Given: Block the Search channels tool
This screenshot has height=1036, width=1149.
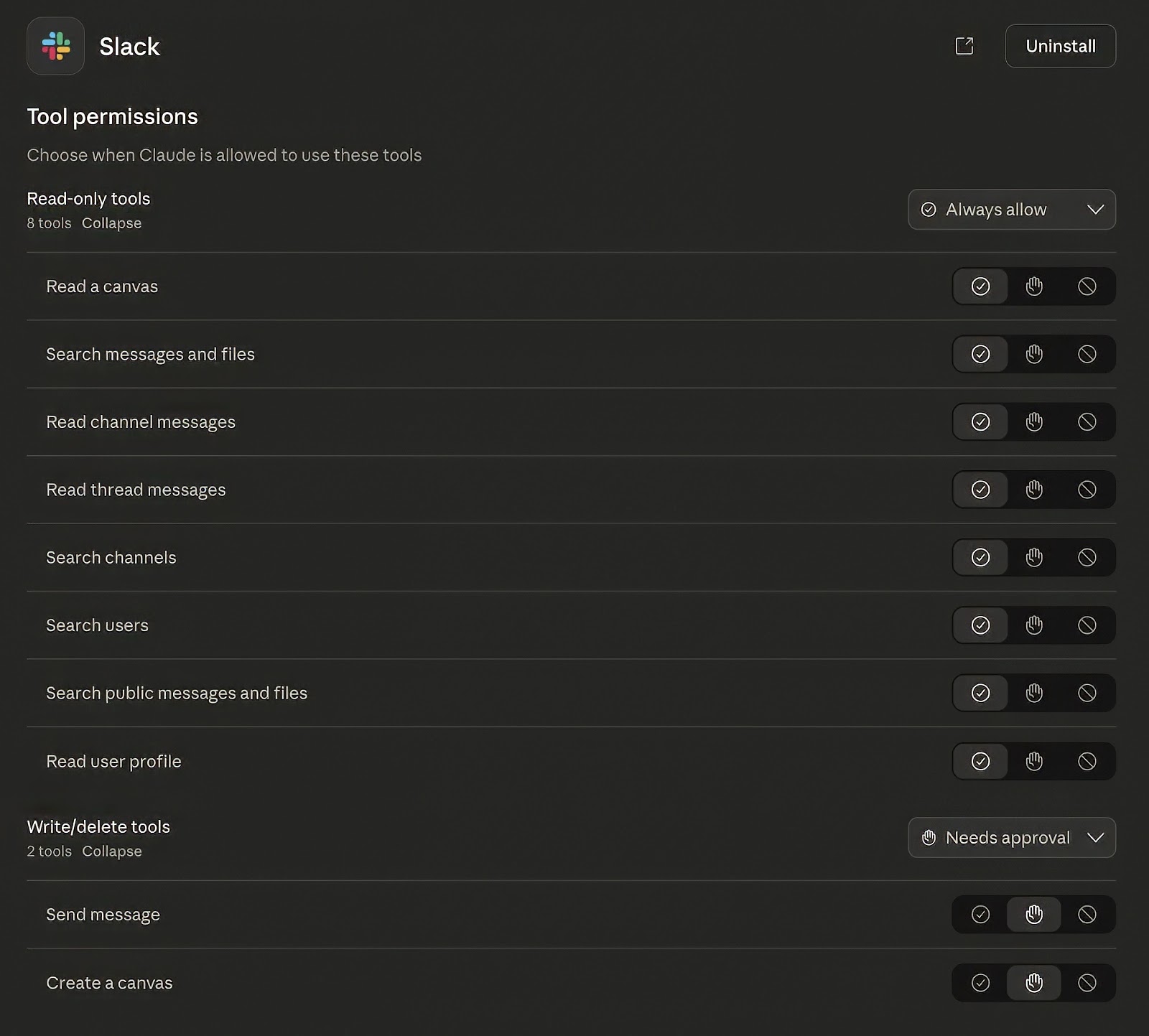Looking at the screenshot, I should [x=1087, y=557].
